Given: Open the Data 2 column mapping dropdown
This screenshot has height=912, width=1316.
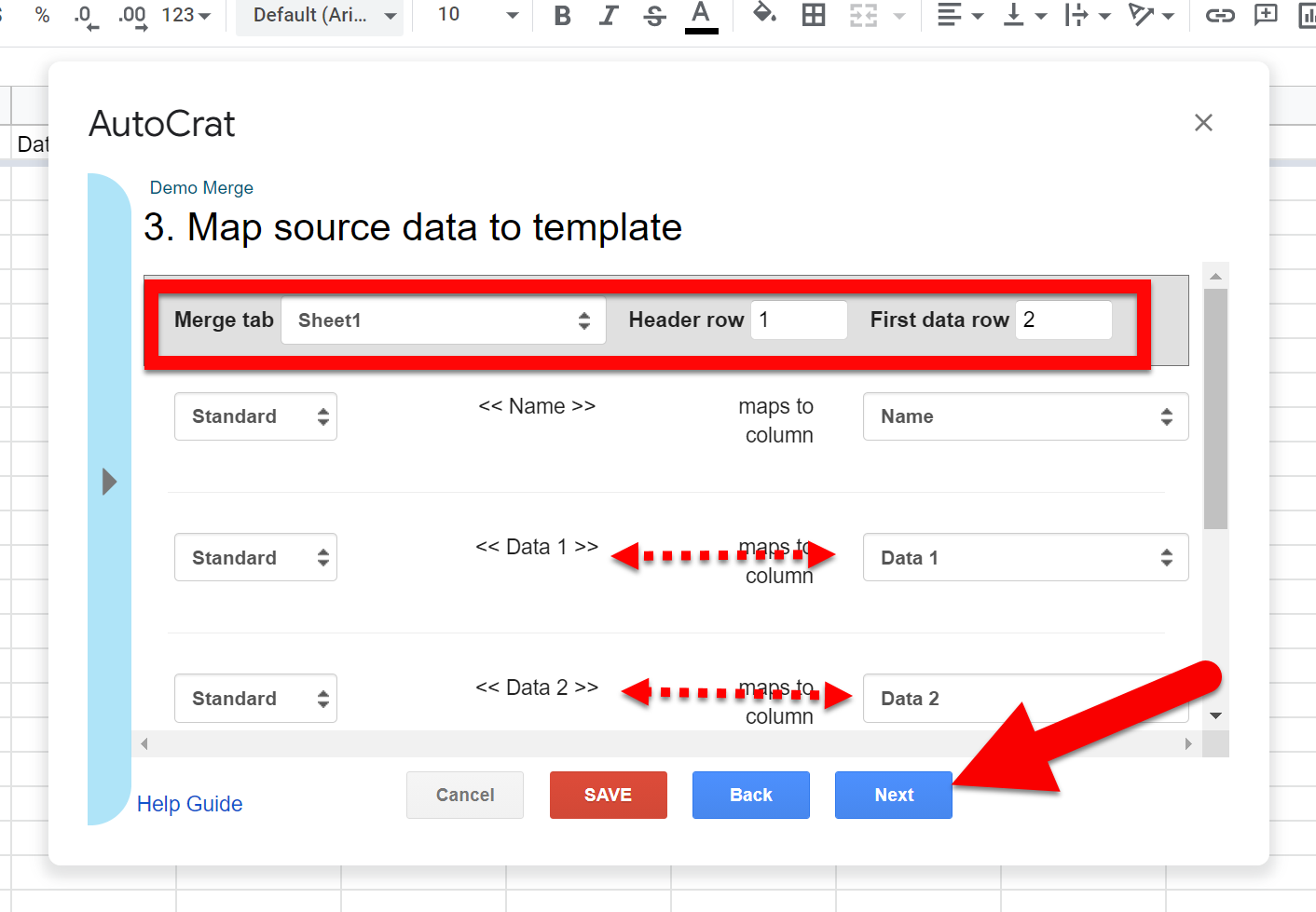Looking at the screenshot, I should [x=1025, y=699].
